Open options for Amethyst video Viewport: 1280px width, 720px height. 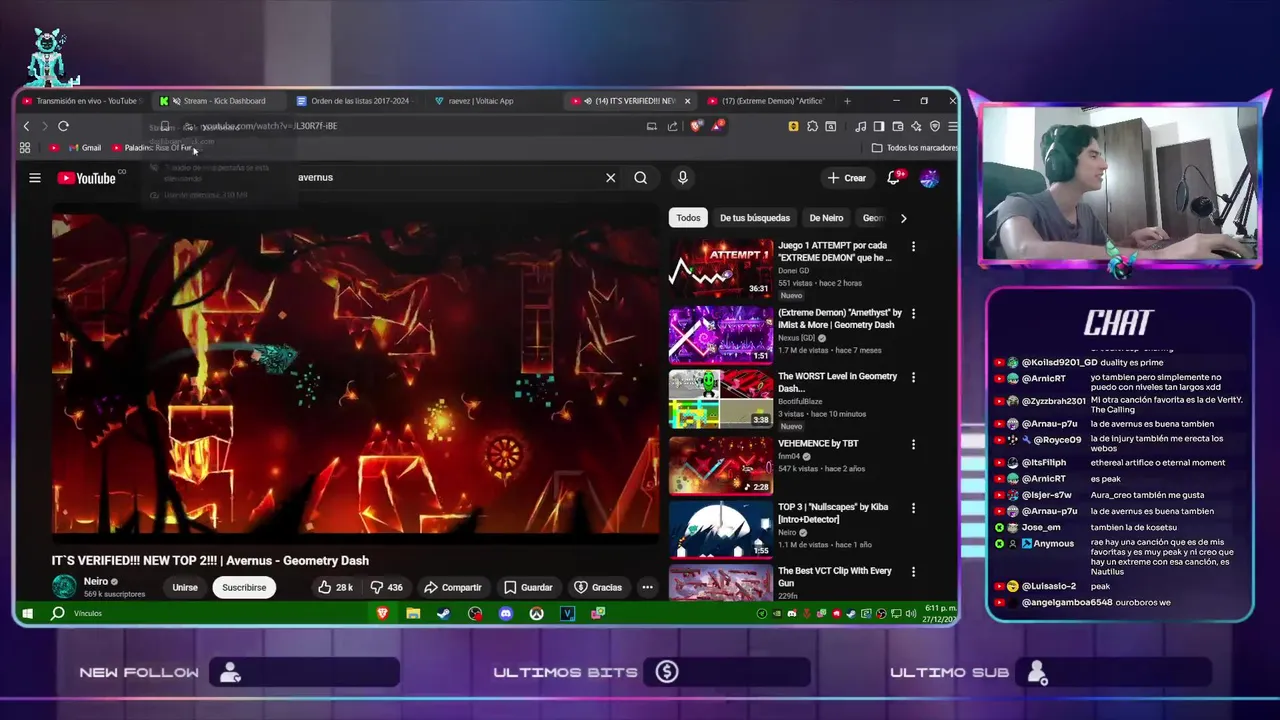(913, 313)
